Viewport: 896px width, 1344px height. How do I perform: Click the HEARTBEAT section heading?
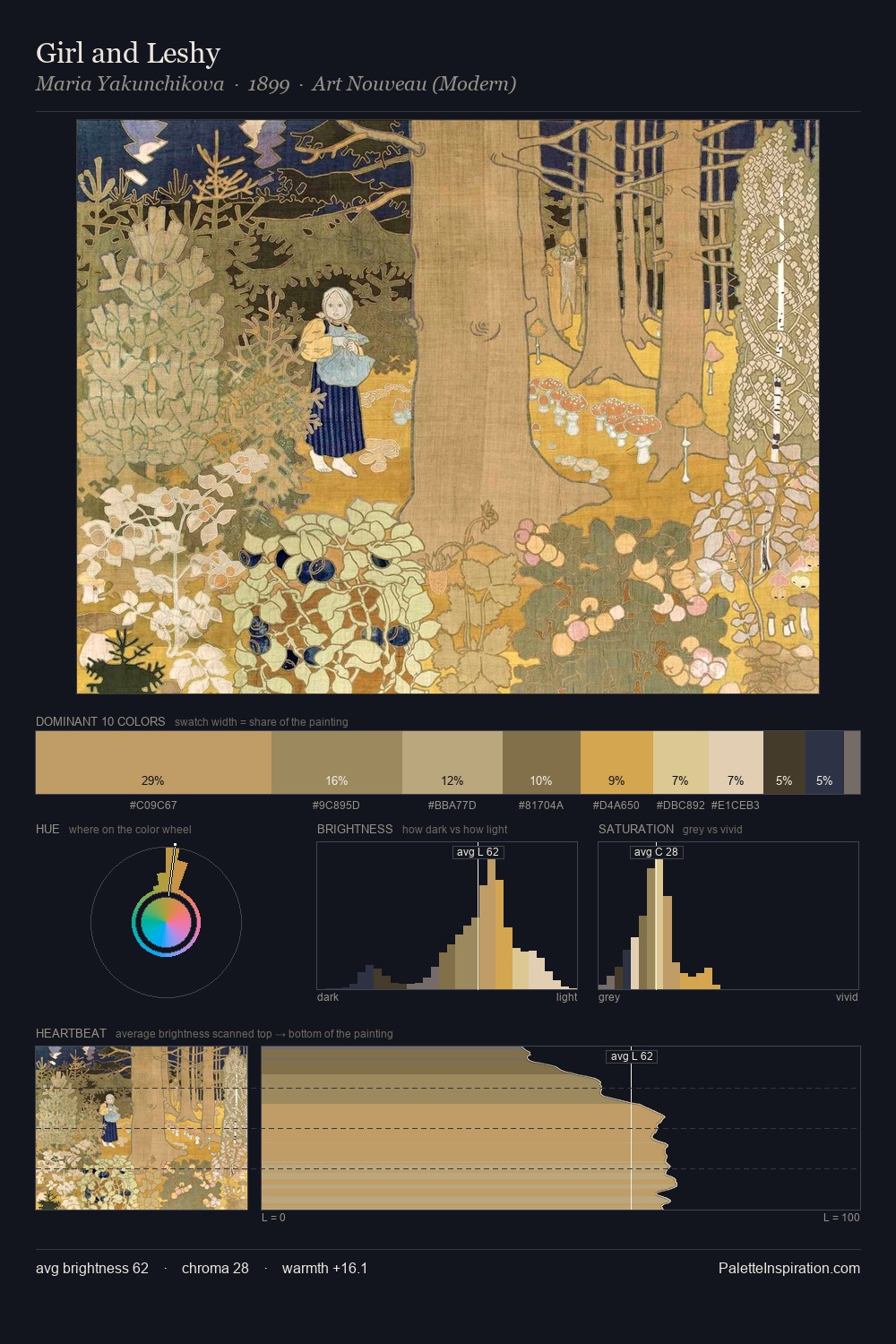click(71, 1033)
